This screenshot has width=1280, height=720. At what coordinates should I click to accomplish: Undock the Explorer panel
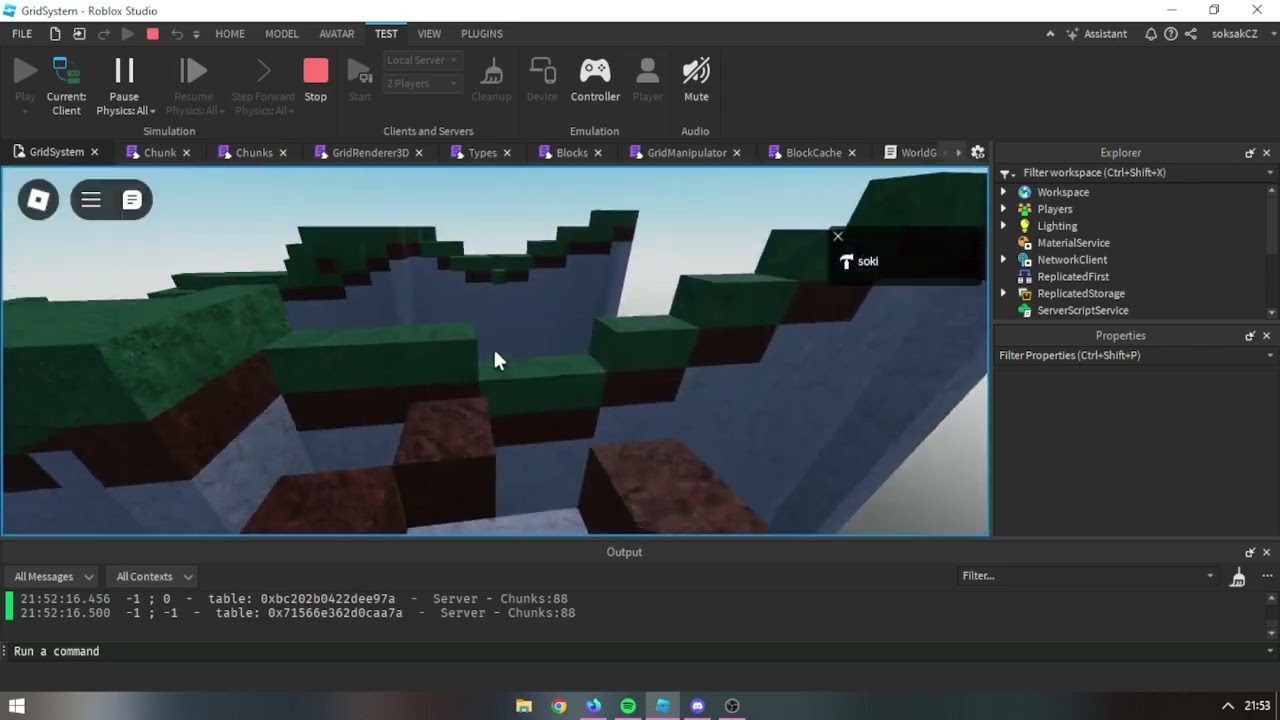pyautogui.click(x=1250, y=153)
